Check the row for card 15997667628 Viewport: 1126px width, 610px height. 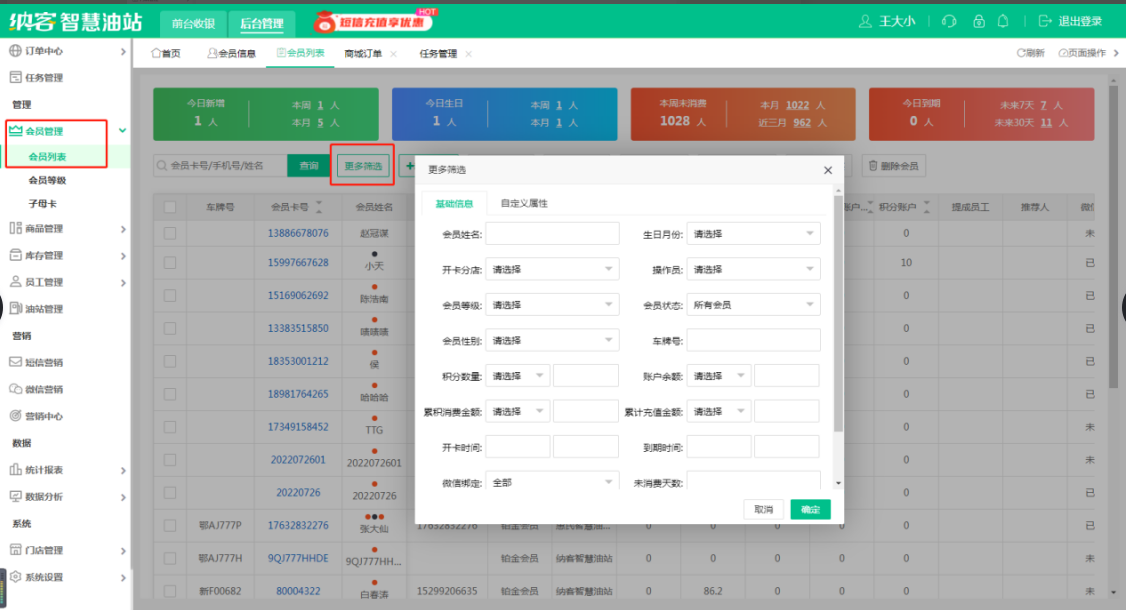pyautogui.click(x=170, y=263)
